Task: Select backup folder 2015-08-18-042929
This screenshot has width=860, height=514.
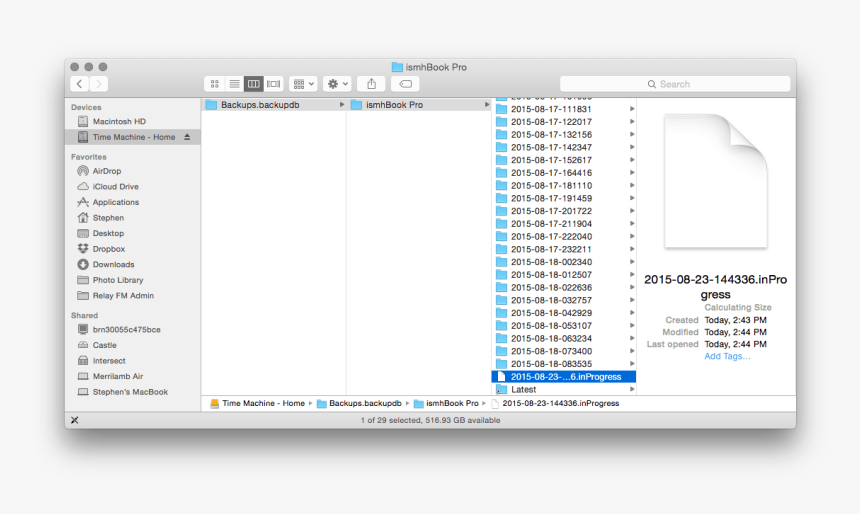Action: [564, 313]
